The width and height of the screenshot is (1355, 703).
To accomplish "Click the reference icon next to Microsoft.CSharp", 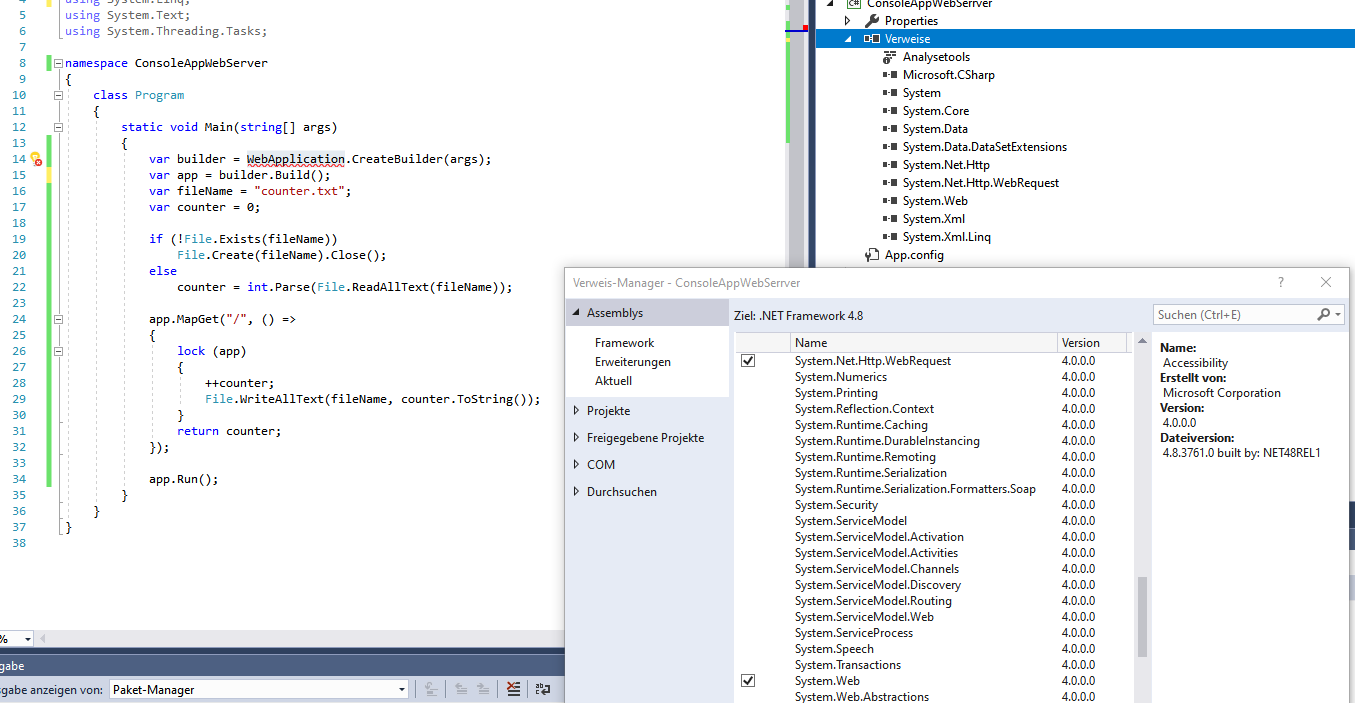I will [x=889, y=75].
